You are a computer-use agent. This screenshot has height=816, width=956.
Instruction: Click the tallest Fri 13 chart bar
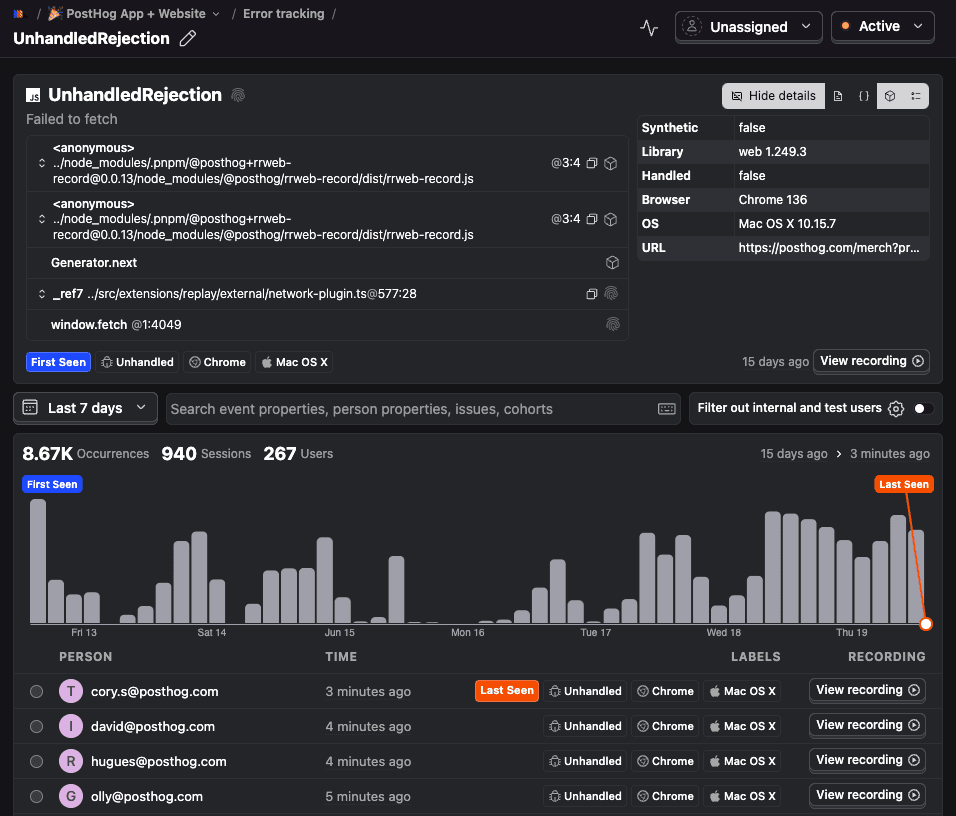(x=38, y=561)
